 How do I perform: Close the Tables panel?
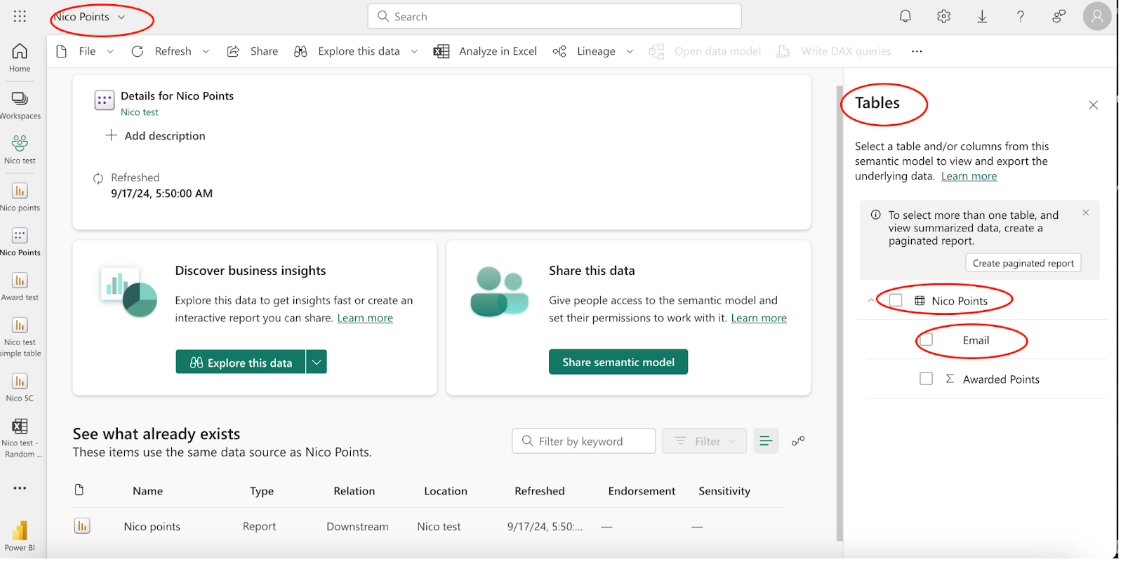pos(1093,105)
